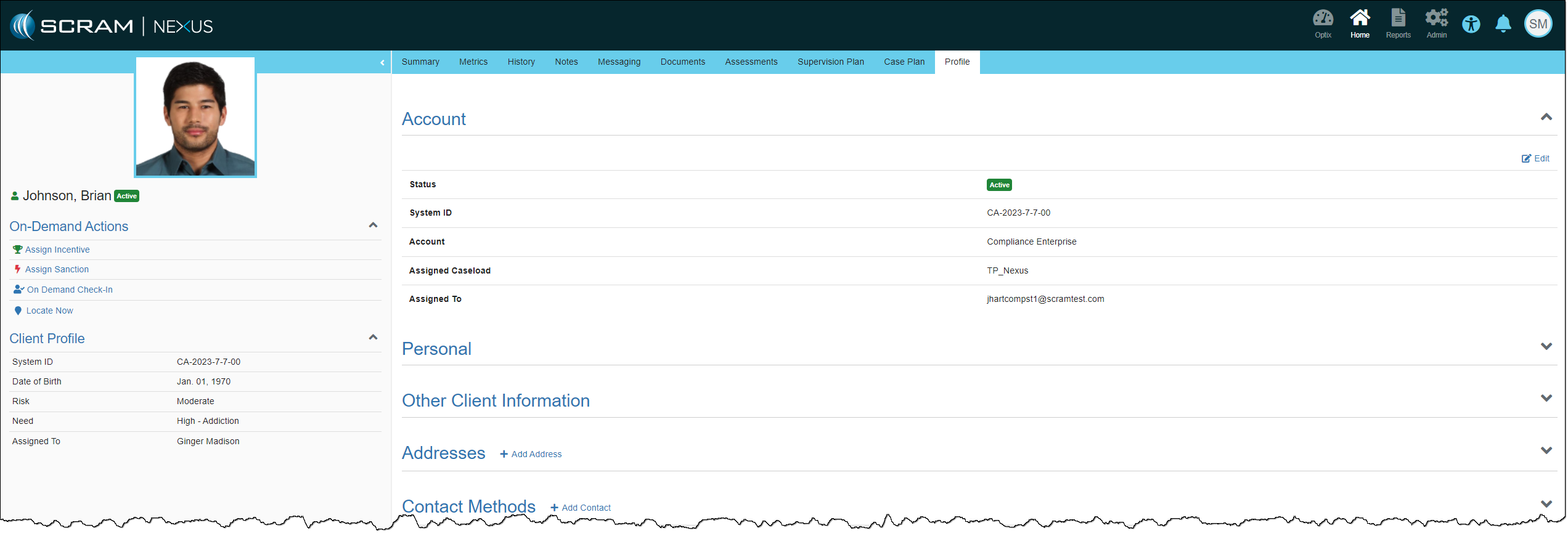Collapse the Account section
The image size is (1568, 536).
coord(1545,117)
